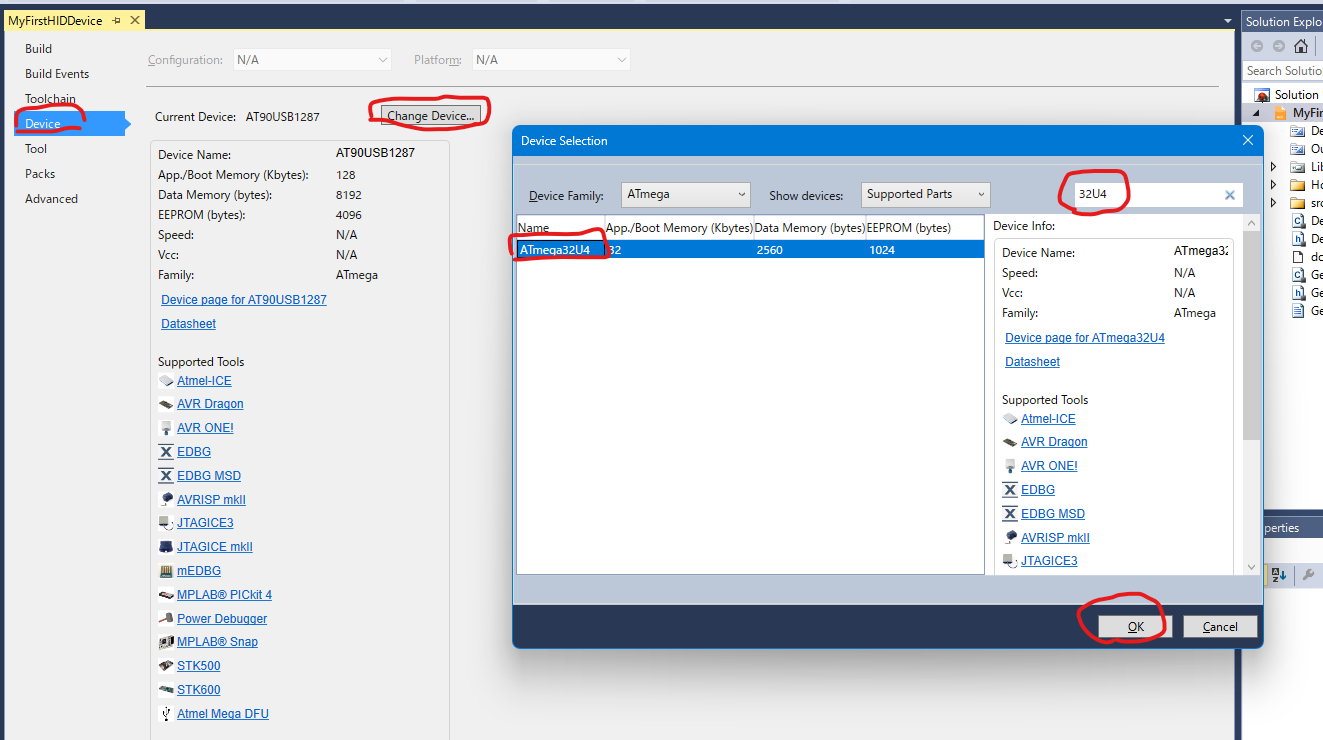Sort by EEPROM (bytes) column header
The width and height of the screenshot is (1323, 740).
coord(924,228)
